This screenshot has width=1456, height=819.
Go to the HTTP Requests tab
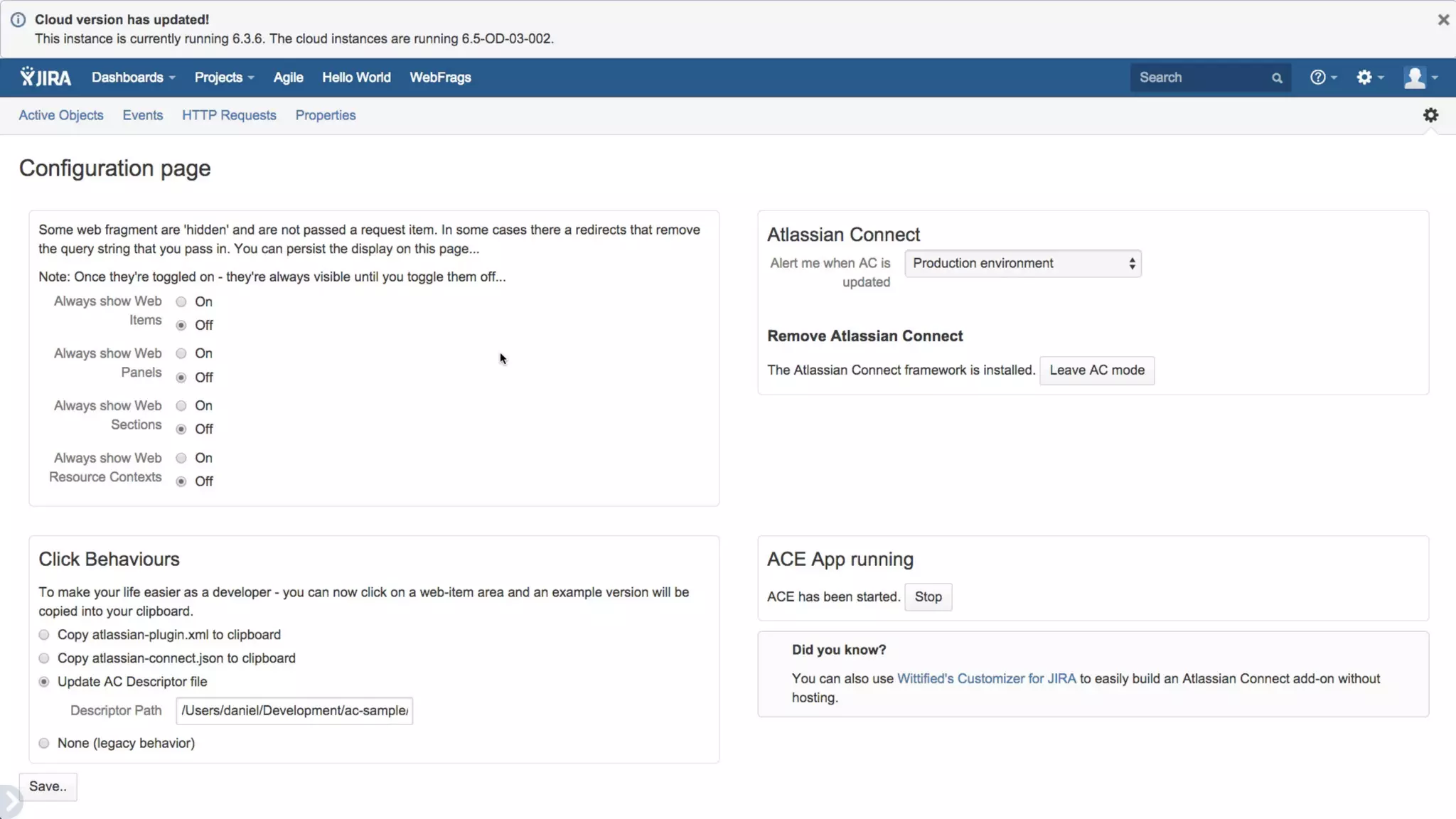click(229, 115)
